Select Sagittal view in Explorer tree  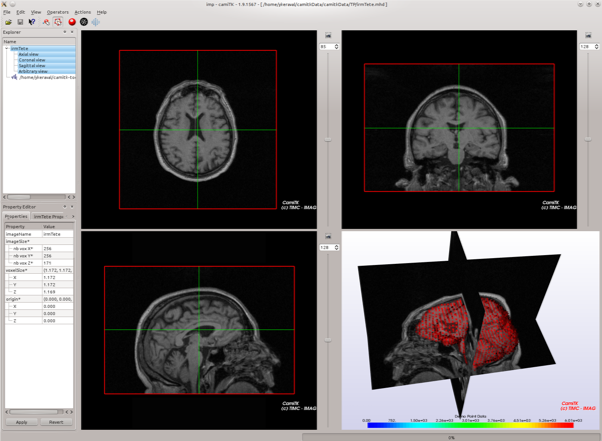[32, 66]
